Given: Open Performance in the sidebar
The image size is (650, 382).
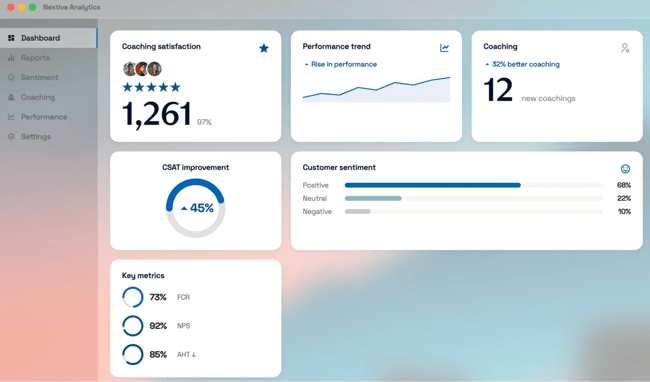Looking at the screenshot, I should [x=49, y=117].
